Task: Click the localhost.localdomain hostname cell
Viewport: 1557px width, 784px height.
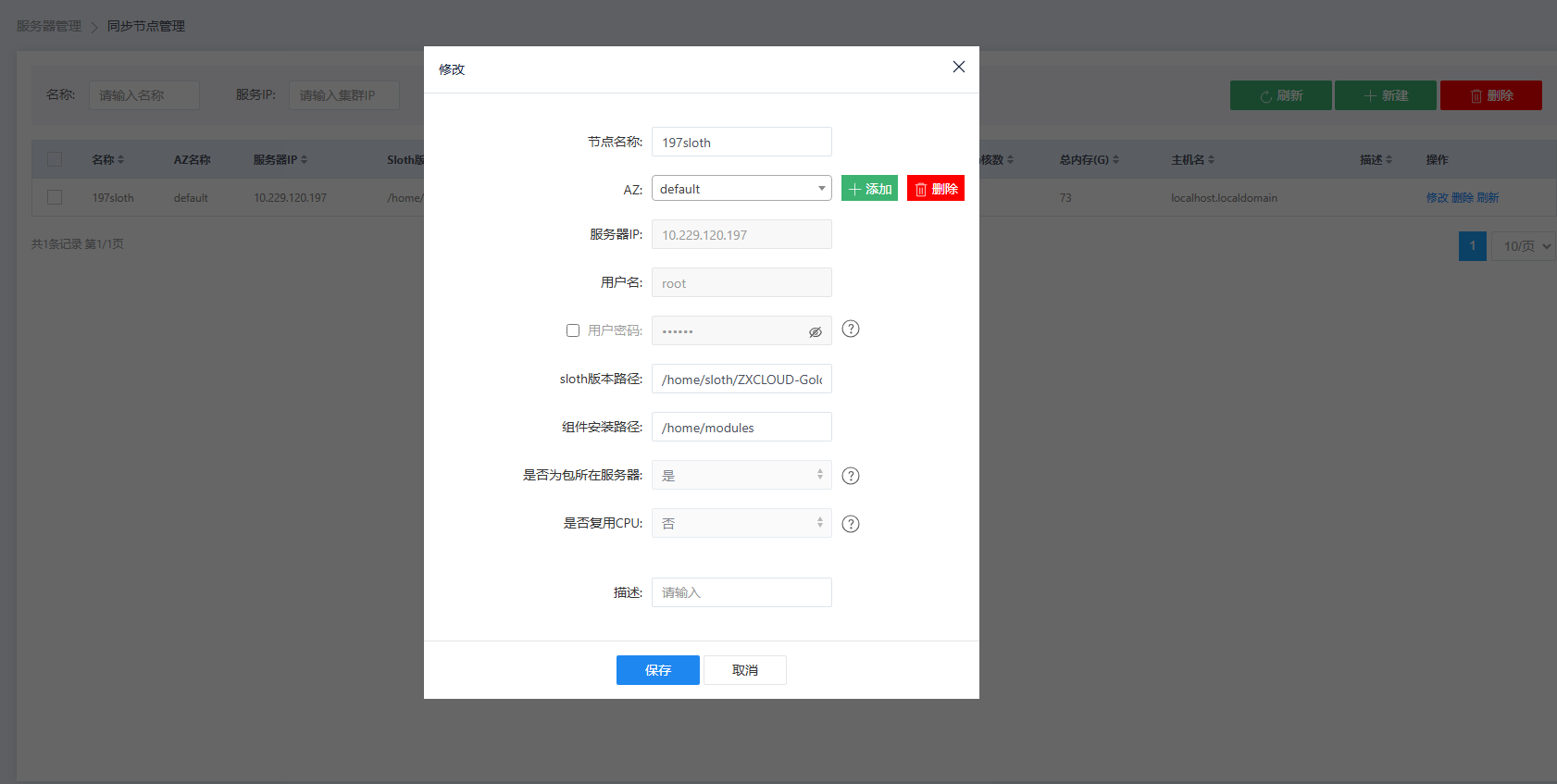Action: point(1224,198)
